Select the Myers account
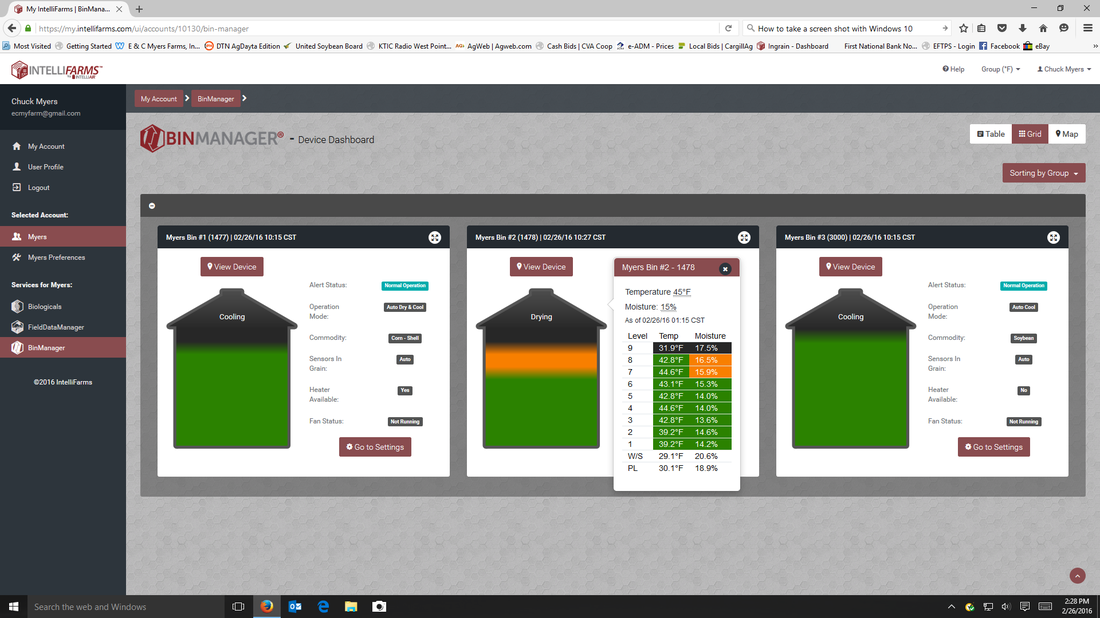The image size is (1100, 618). 63,237
